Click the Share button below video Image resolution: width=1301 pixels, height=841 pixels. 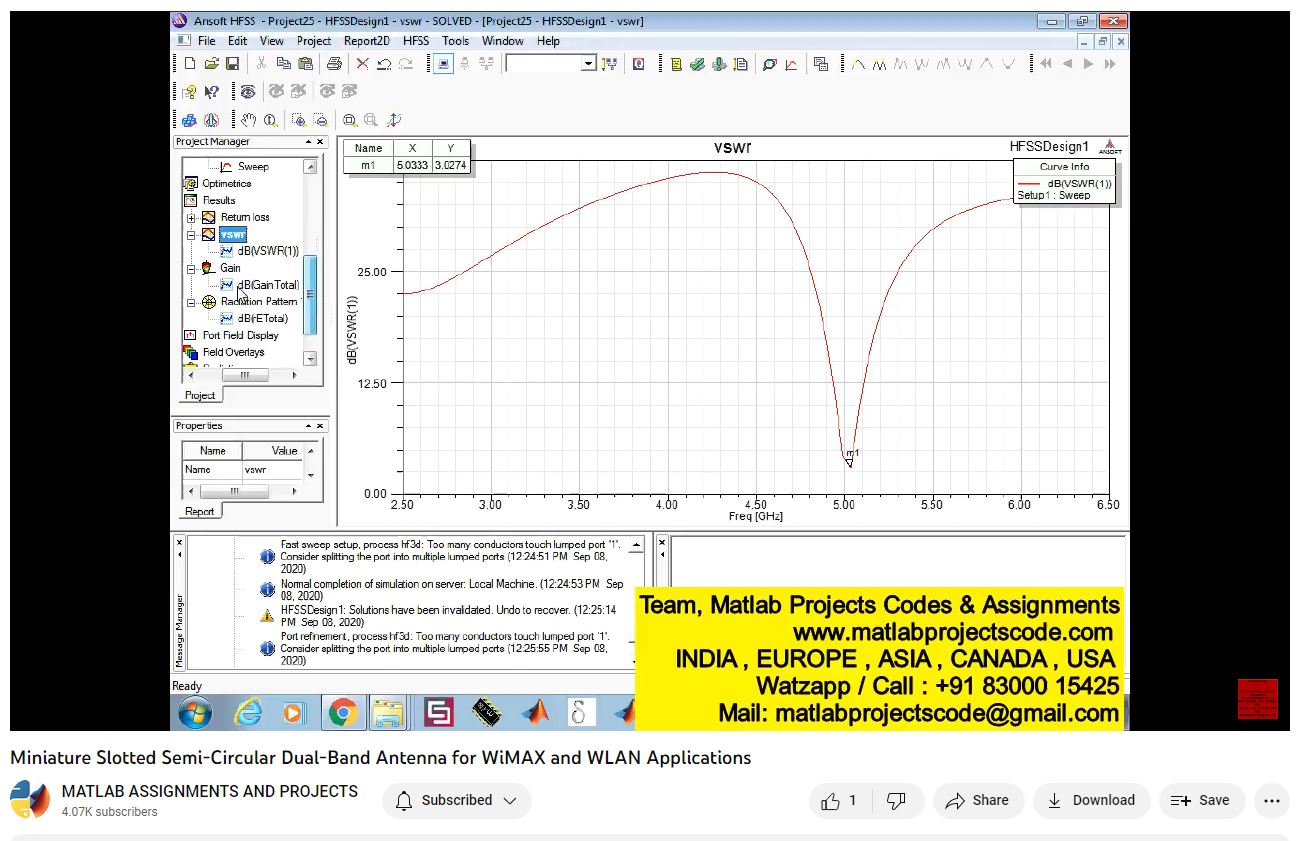977,800
